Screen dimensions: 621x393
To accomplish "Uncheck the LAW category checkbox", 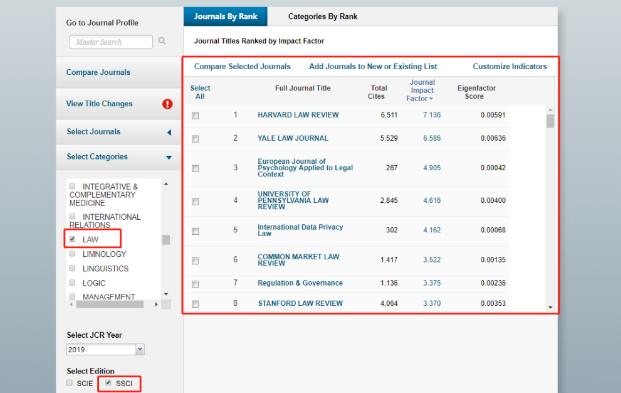I will [72, 239].
